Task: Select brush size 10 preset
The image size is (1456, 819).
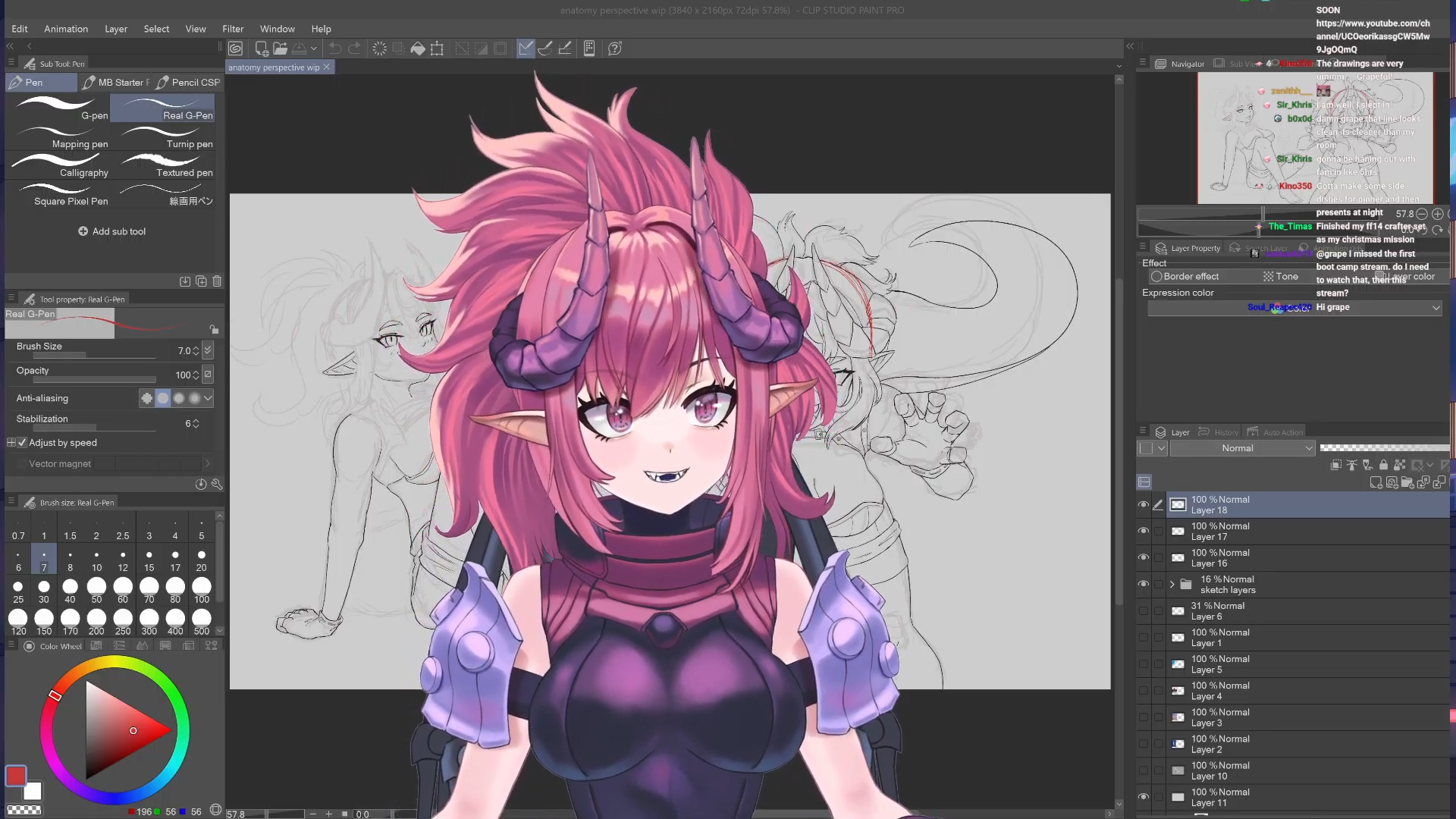Action: click(96, 560)
